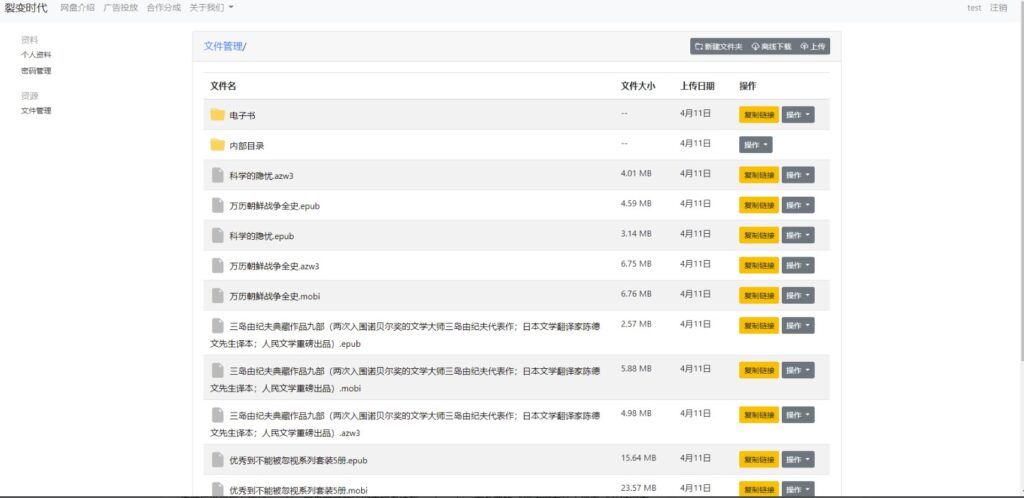
Task: Click the test username link
Action: click(x=974, y=8)
